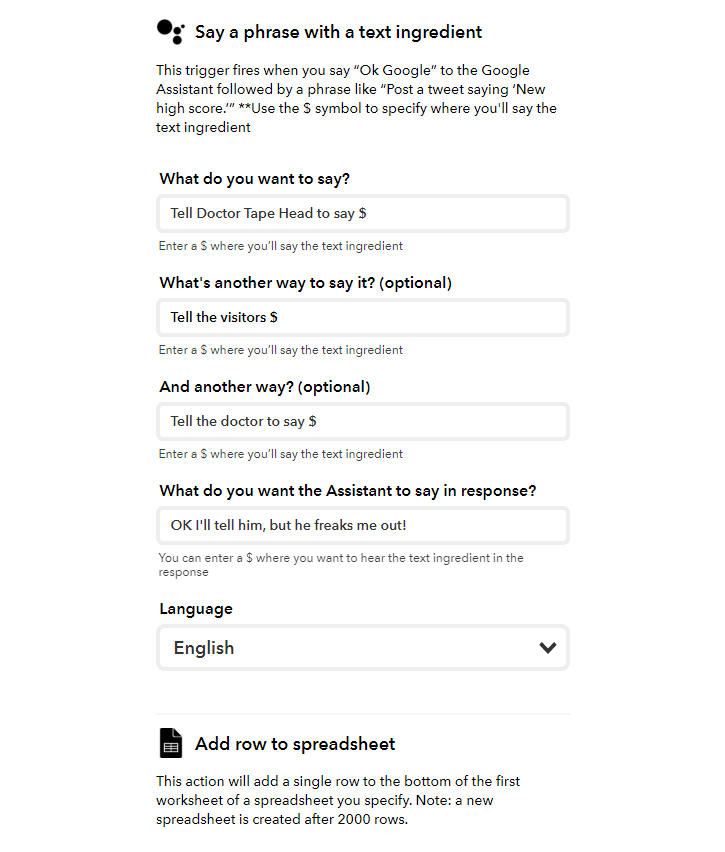Viewport: 725px width, 852px height.
Task: Select the 'What do you want to say?' input field
Action: coord(362,213)
